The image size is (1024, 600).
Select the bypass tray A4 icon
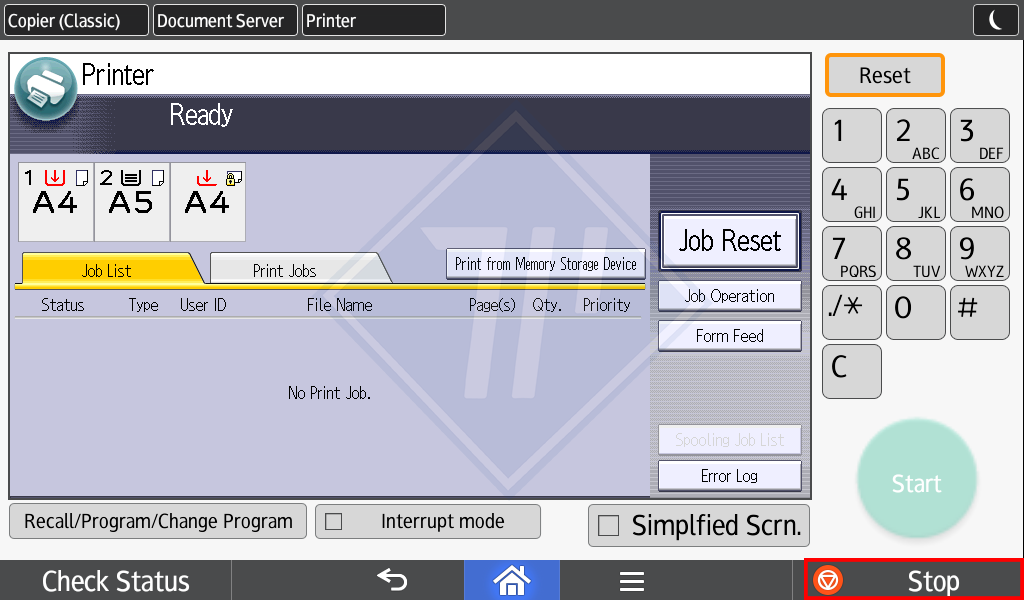[208, 201]
